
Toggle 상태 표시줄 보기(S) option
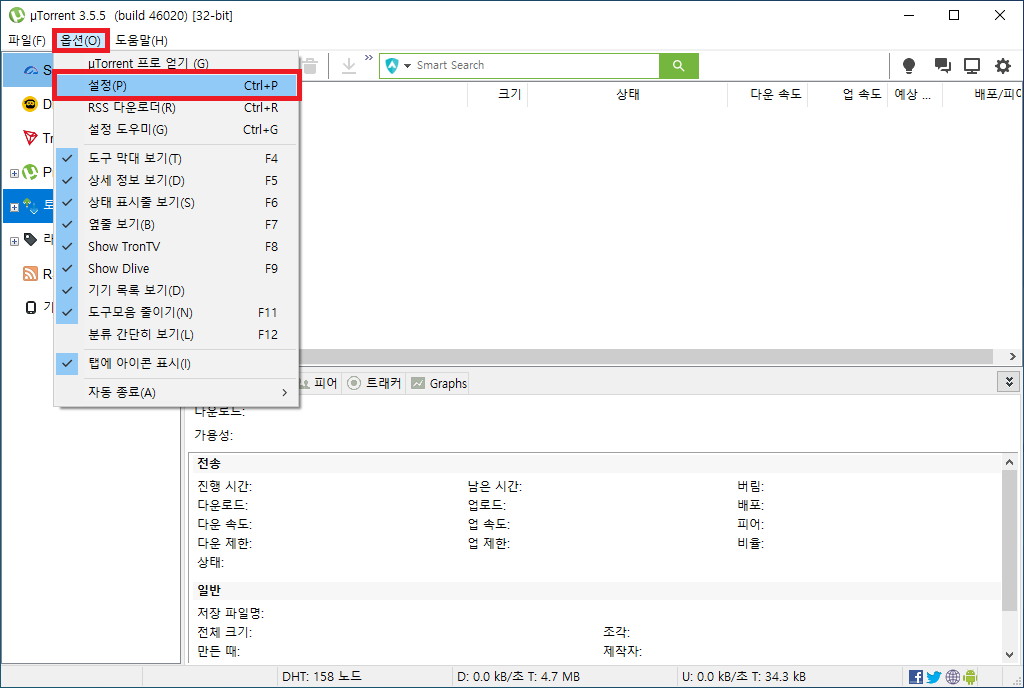click(176, 202)
